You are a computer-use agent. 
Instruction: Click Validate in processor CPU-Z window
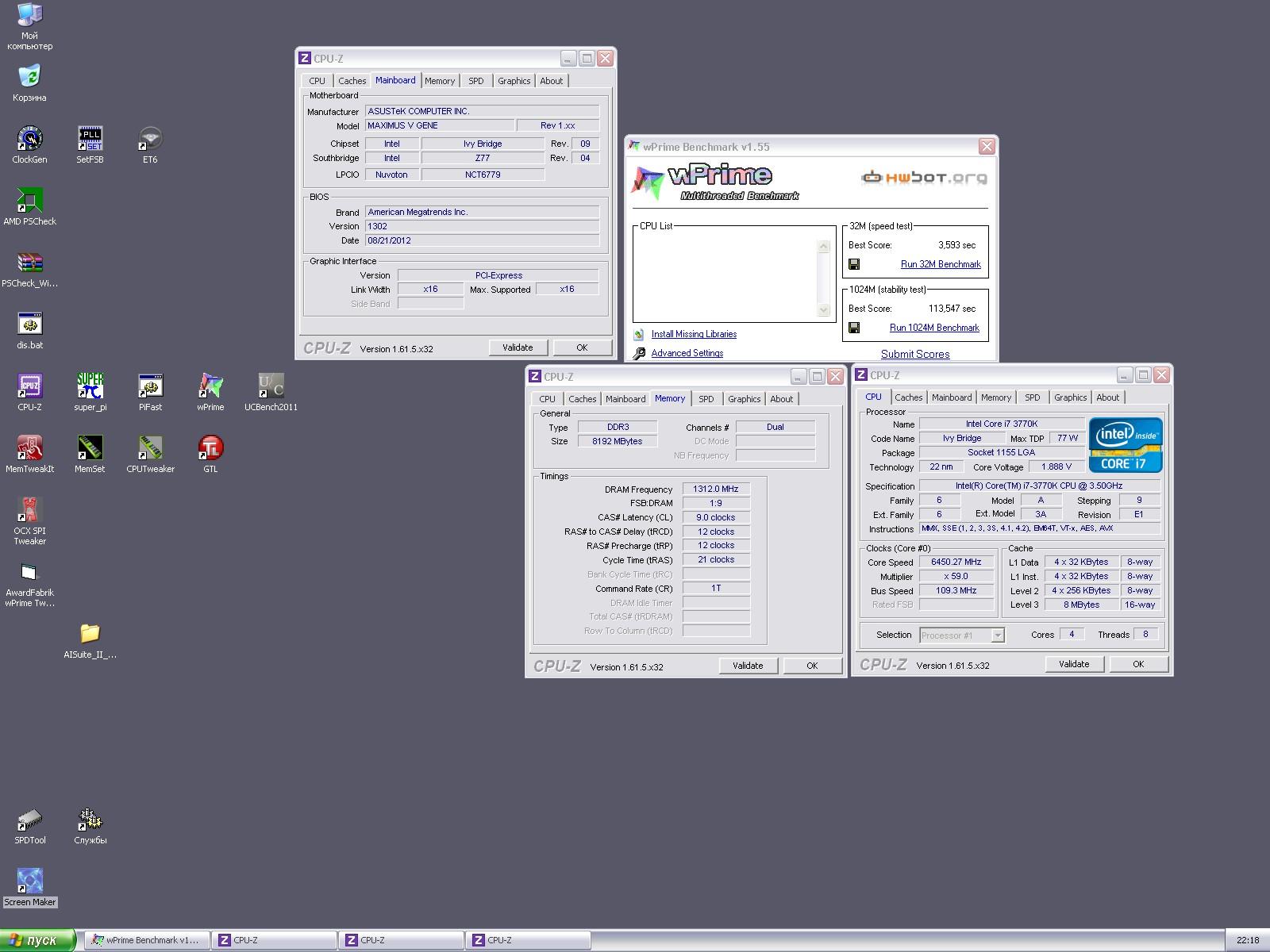pyautogui.click(x=1074, y=664)
